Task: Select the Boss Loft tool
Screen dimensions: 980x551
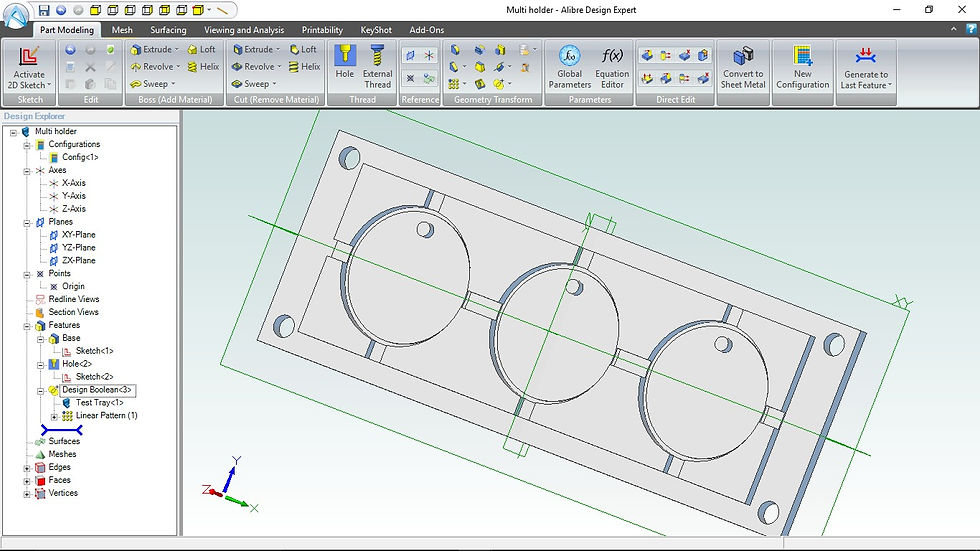Action: pyautogui.click(x=201, y=49)
